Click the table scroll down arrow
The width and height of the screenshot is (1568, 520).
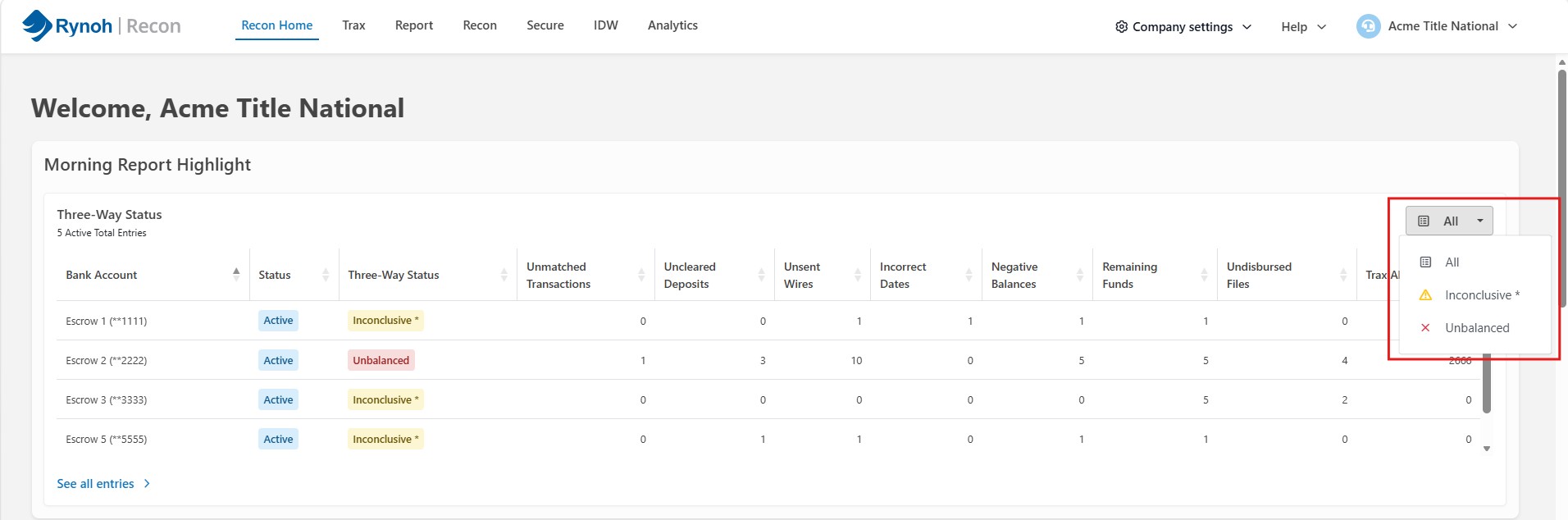pyautogui.click(x=1486, y=449)
